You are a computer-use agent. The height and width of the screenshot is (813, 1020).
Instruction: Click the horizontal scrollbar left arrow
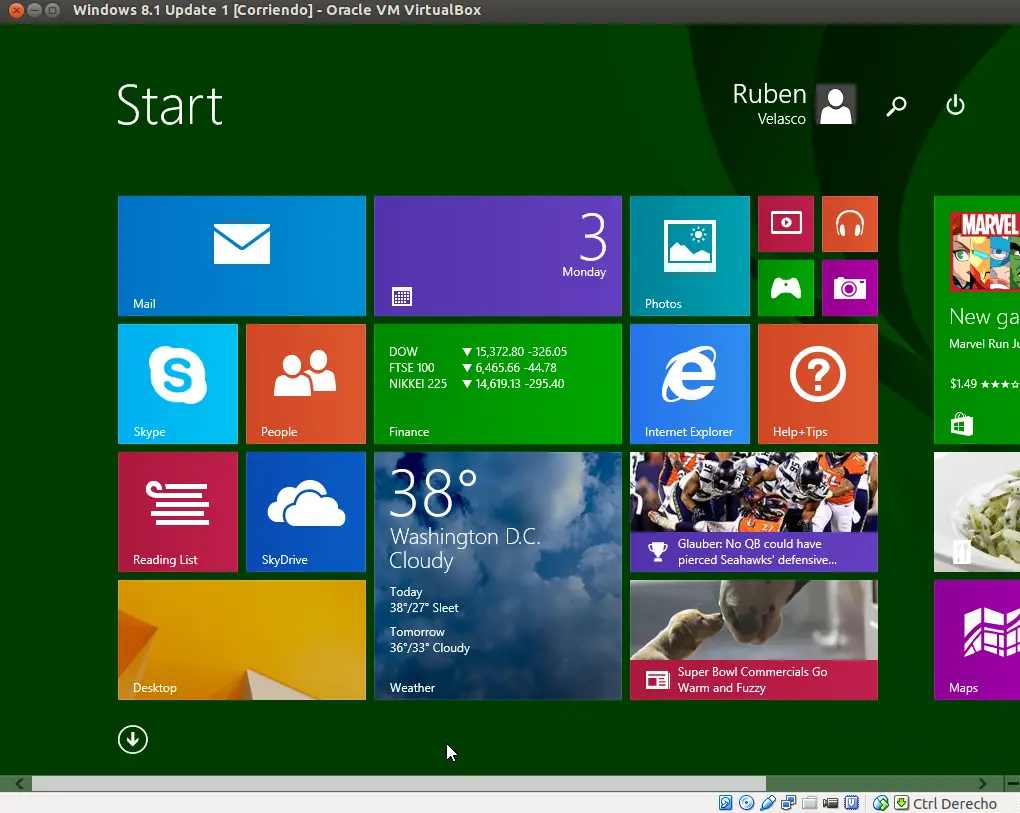[x=20, y=784]
